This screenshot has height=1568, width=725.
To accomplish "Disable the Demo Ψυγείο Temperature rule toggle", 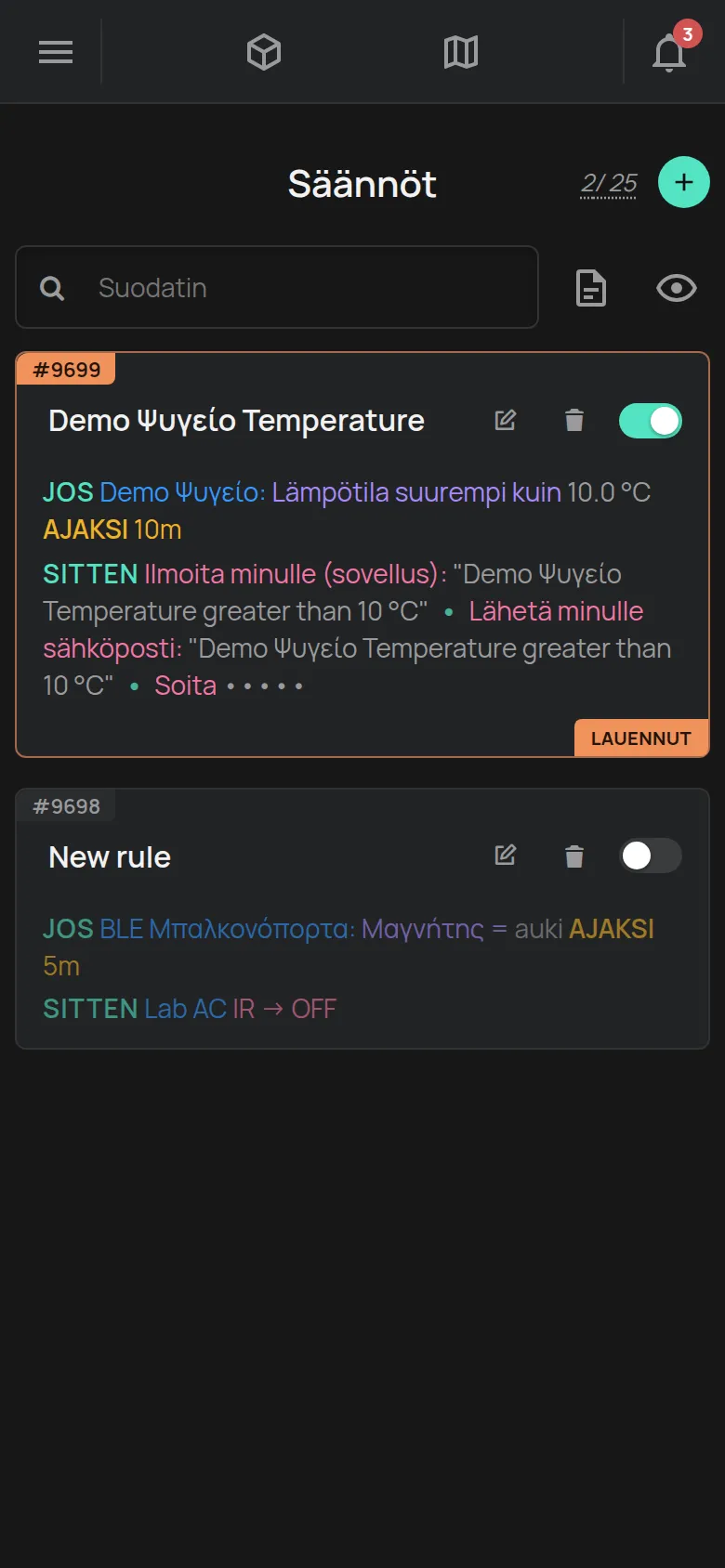I will pos(651,421).
